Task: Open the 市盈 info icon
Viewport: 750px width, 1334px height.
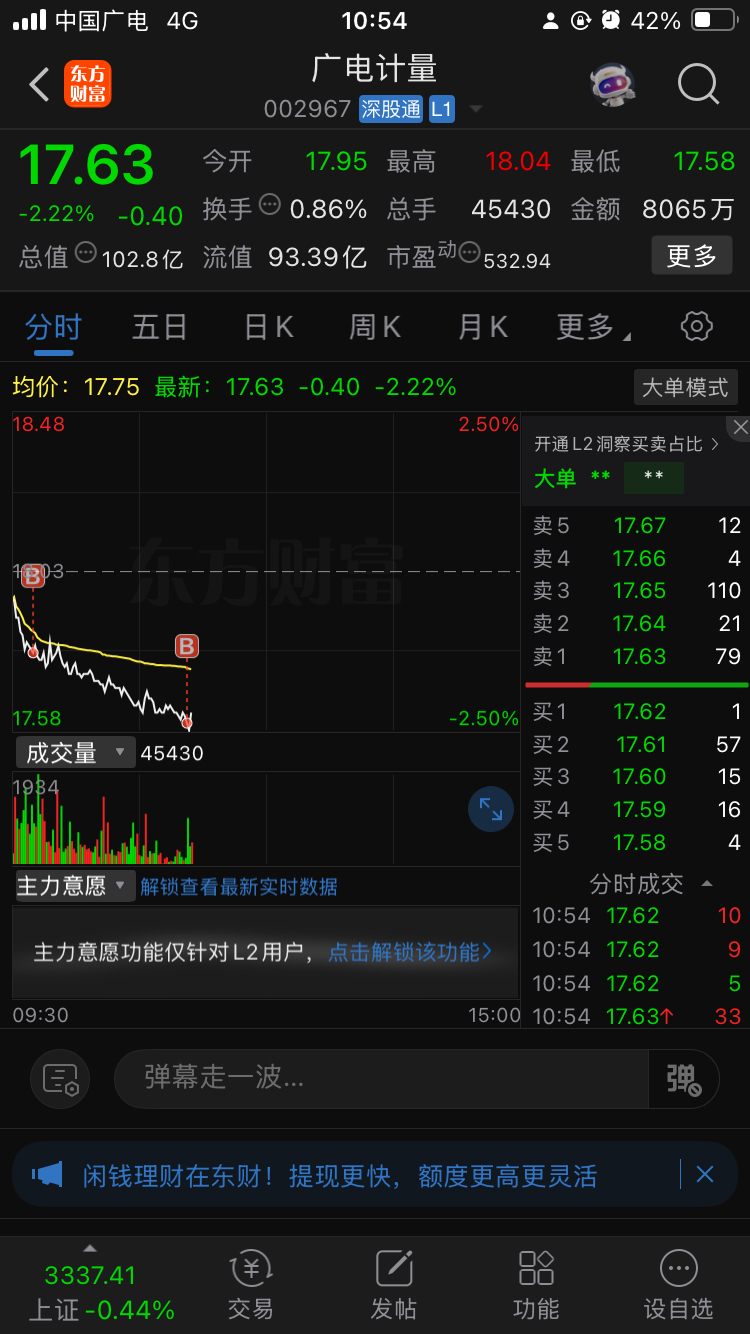Action: [469, 253]
